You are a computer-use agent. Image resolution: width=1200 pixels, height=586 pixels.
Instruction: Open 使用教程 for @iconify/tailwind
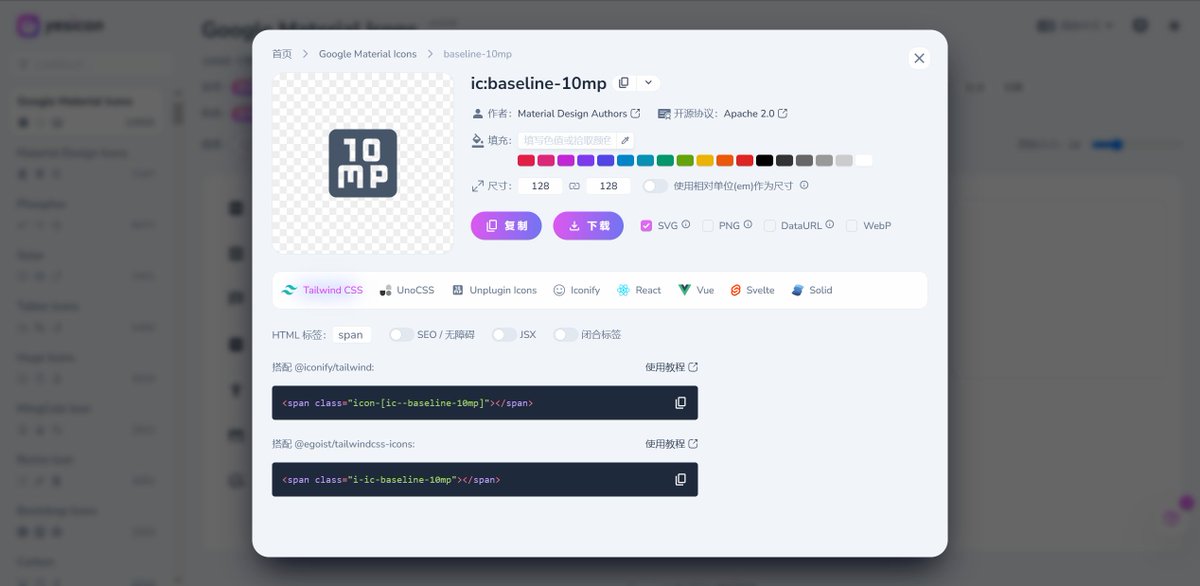(671, 367)
